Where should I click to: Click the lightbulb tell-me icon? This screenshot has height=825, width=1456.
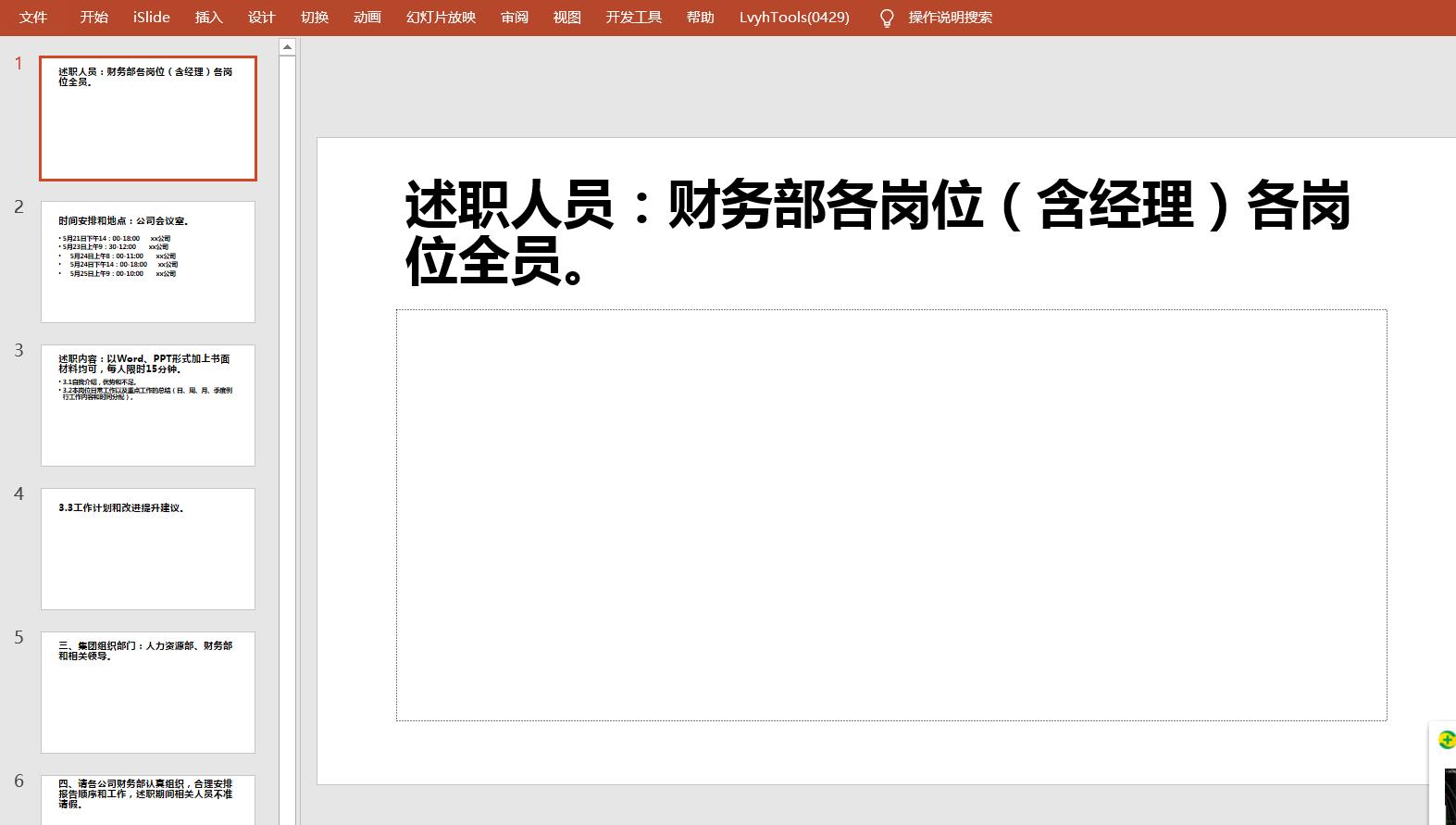pos(887,19)
